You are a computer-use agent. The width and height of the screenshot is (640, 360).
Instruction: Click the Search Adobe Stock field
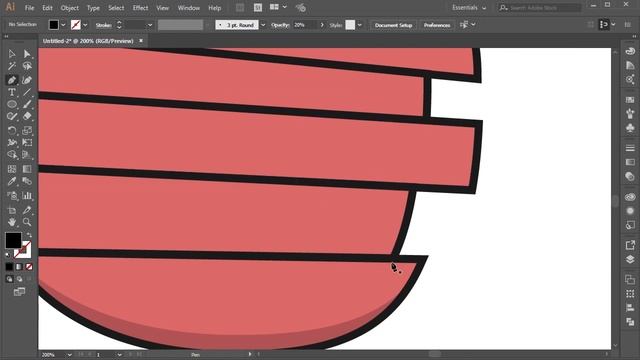click(x=540, y=8)
